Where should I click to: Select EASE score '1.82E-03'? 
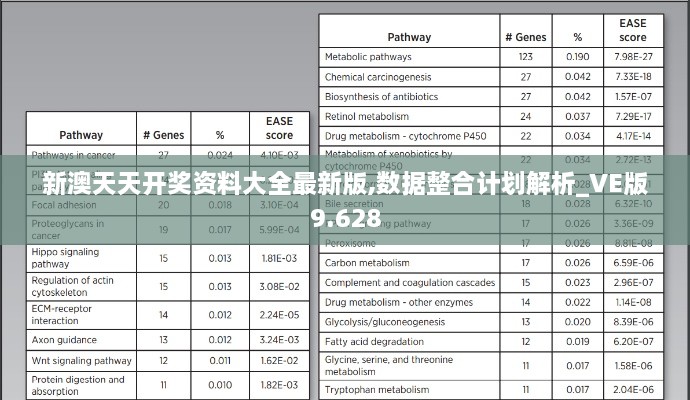tap(279, 385)
